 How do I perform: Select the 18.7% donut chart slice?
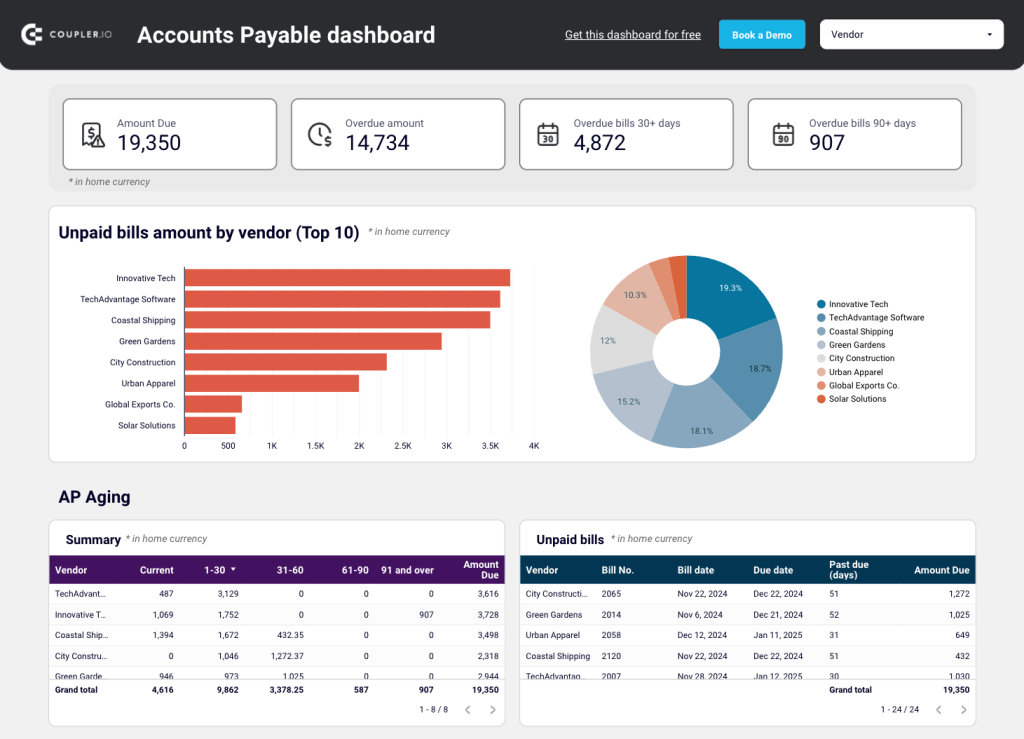tap(756, 370)
